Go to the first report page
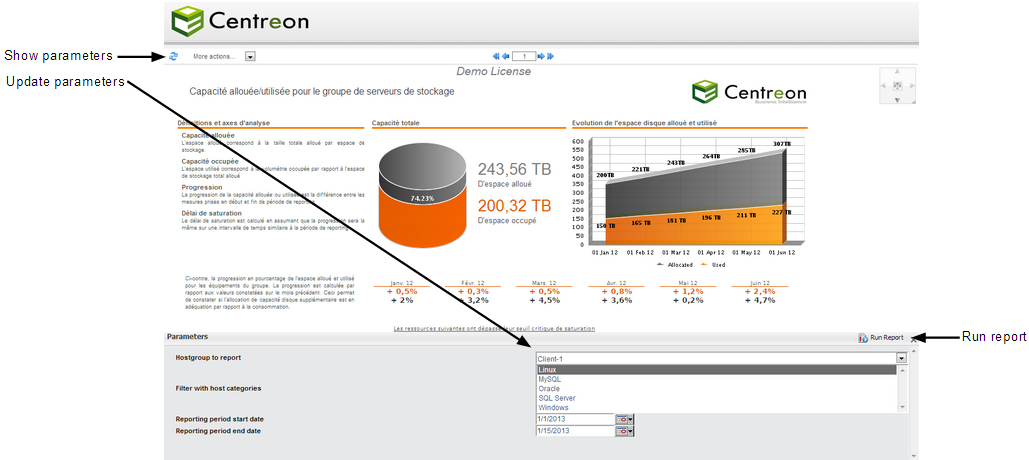The image size is (1029, 460). 496,56
